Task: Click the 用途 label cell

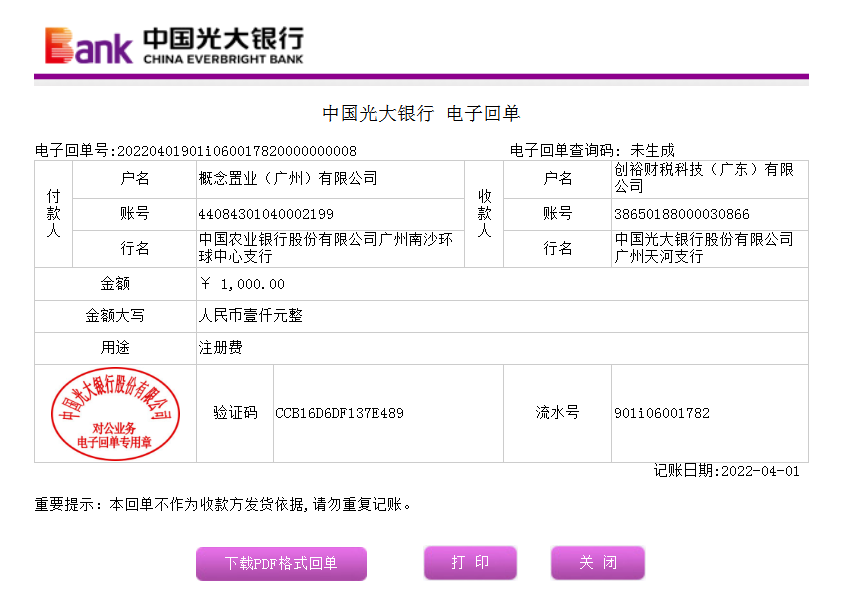Action: click(115, 347)
